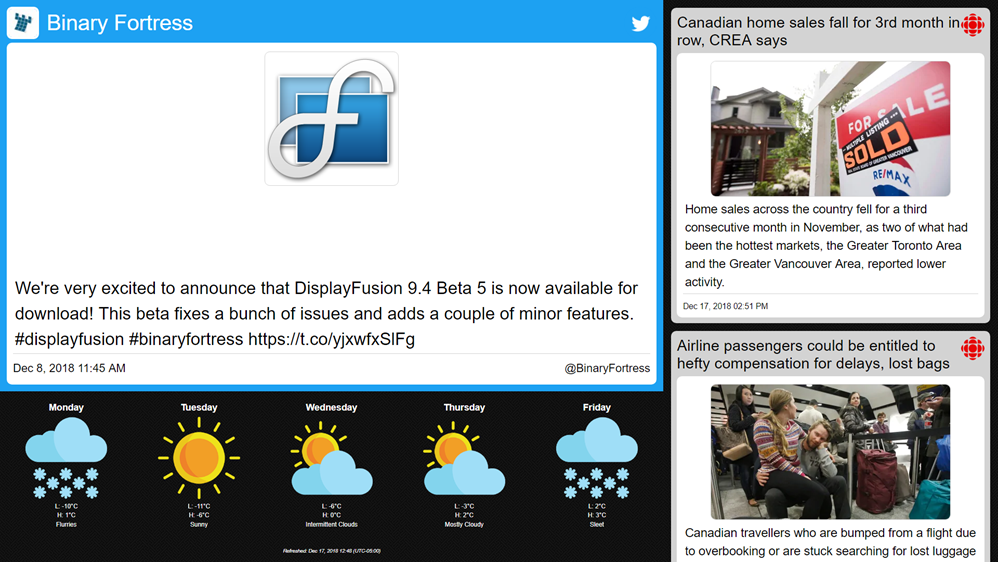This screenshot has height=562, width=999.
Task: Click the Twitter bird icon
Action: (x=640, y=23)
